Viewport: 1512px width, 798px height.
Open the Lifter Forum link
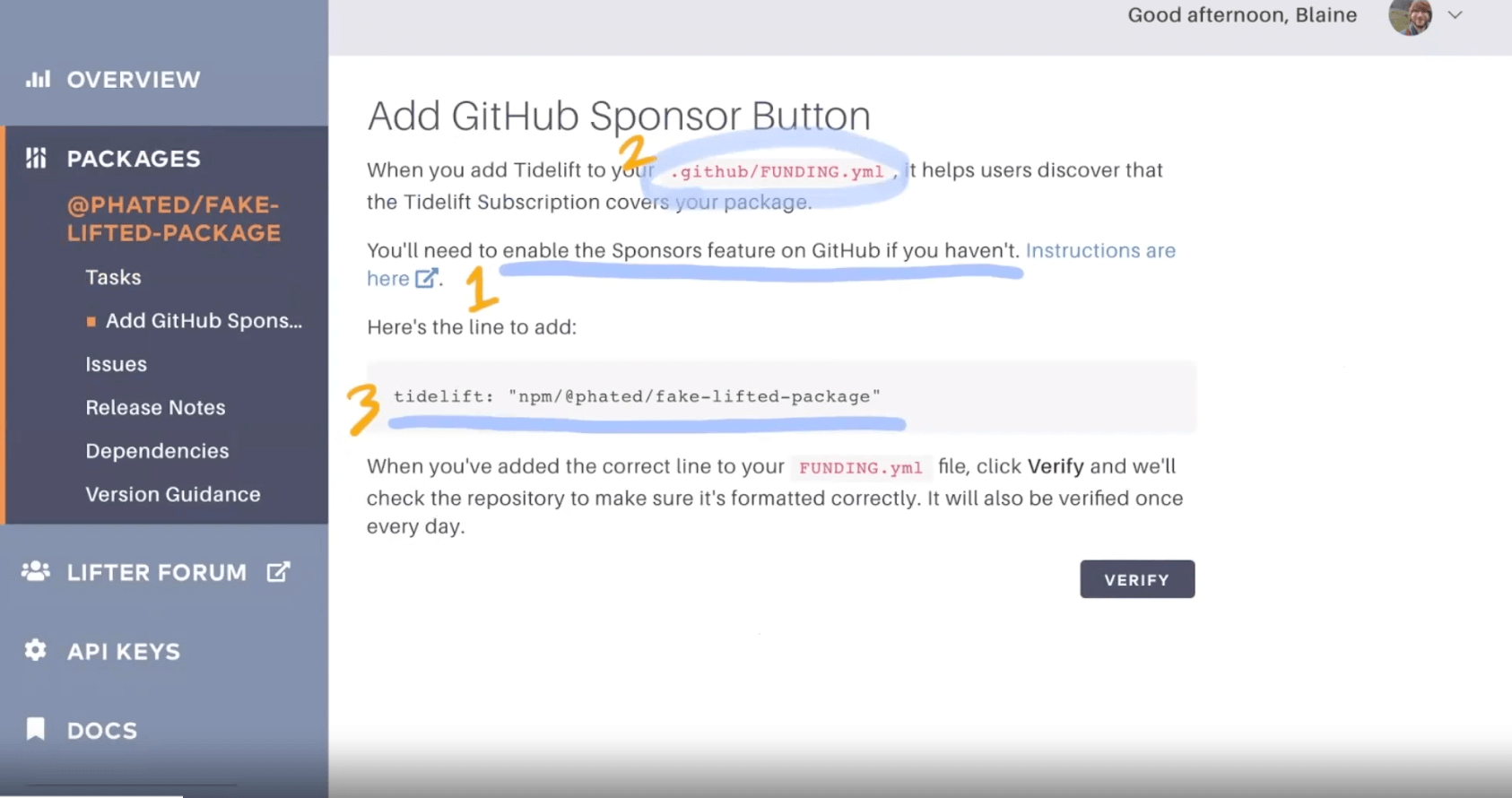point(157,572)
